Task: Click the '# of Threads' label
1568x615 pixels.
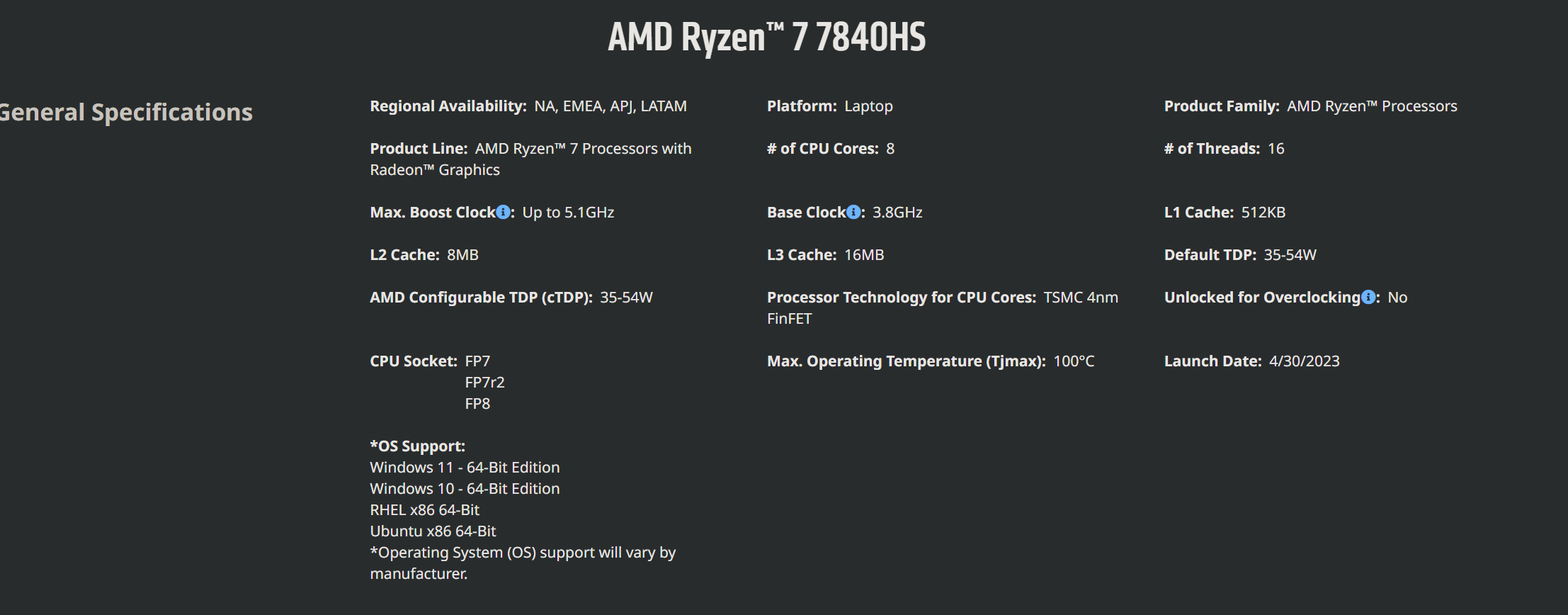Action: click(1212, 149)
